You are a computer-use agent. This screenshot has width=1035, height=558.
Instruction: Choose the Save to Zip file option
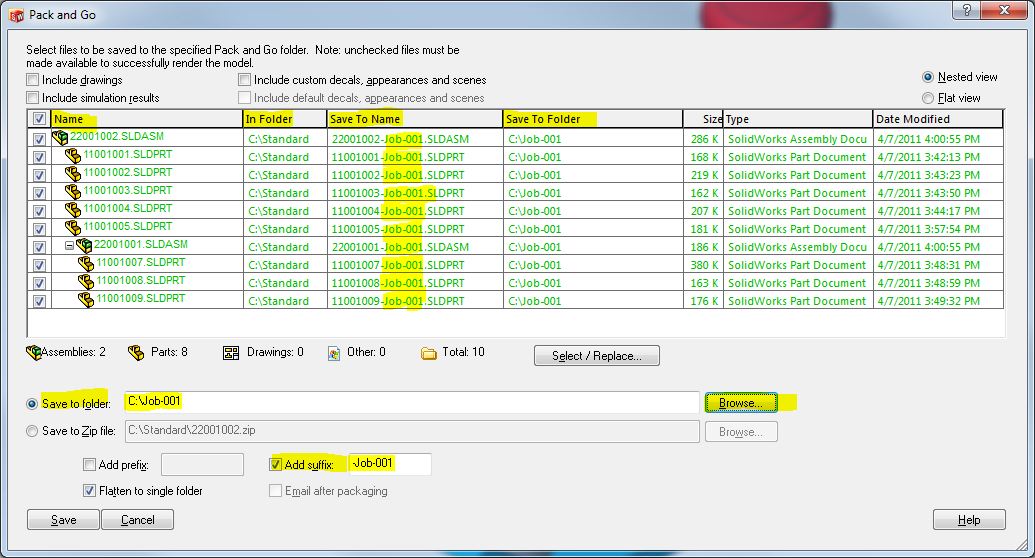(x=32, y=431)
